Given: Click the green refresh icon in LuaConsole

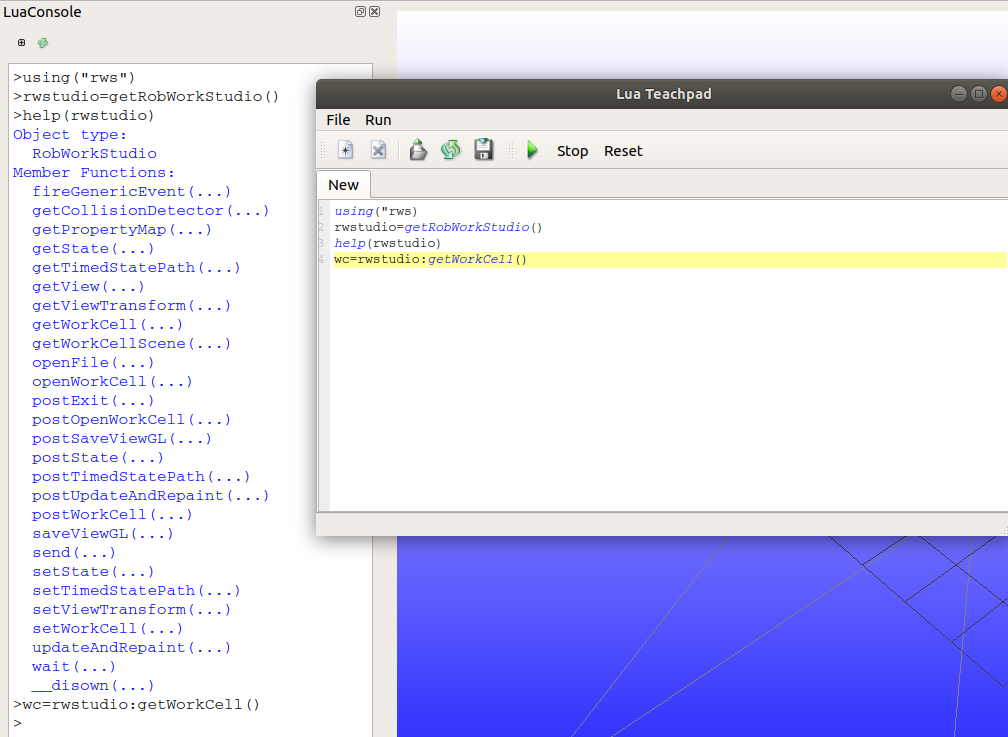Looking at the screenshot, I should coord(43,42).
